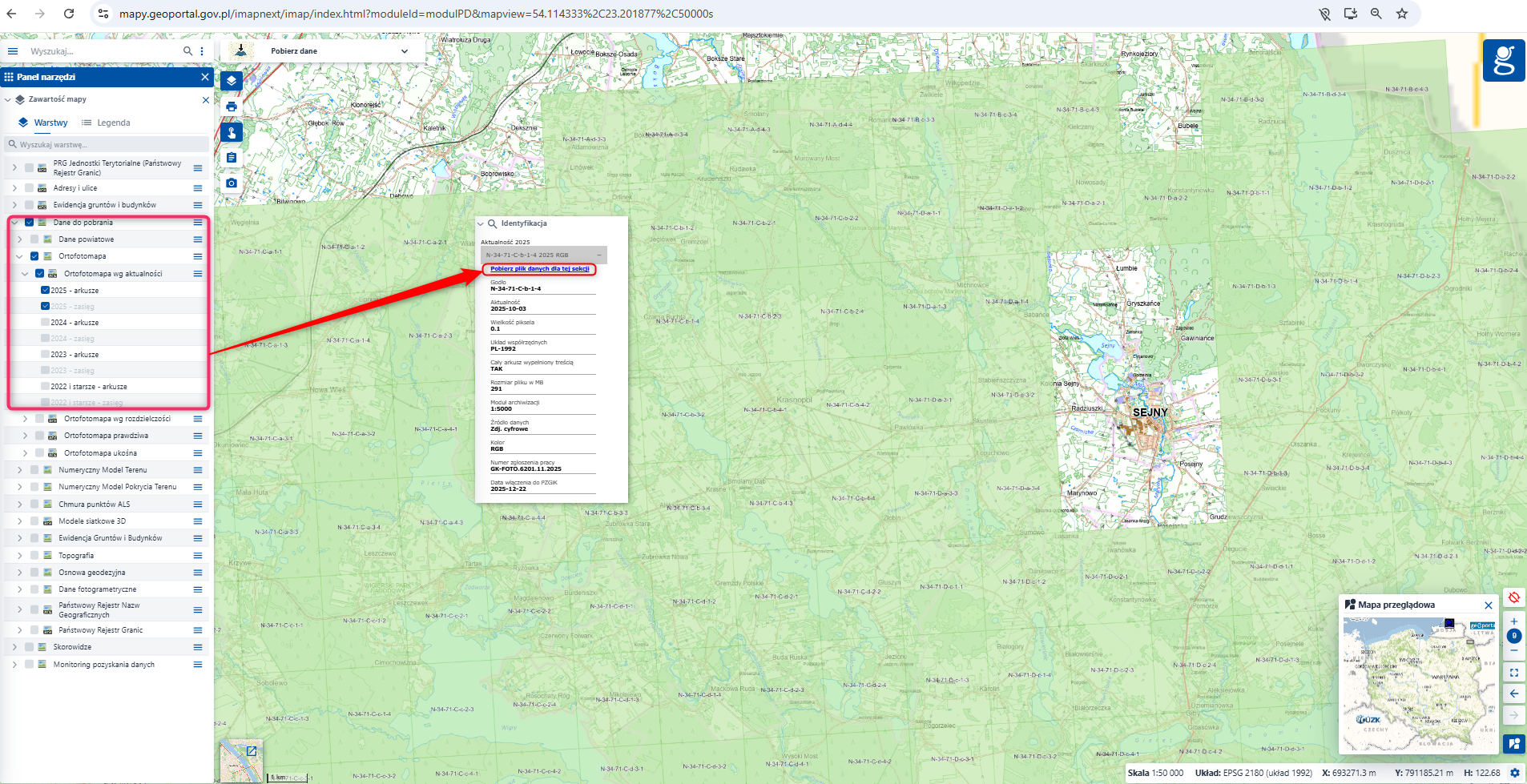Show full map extent icon
The image size is (1527, 784).
(x=1514, y=673)
